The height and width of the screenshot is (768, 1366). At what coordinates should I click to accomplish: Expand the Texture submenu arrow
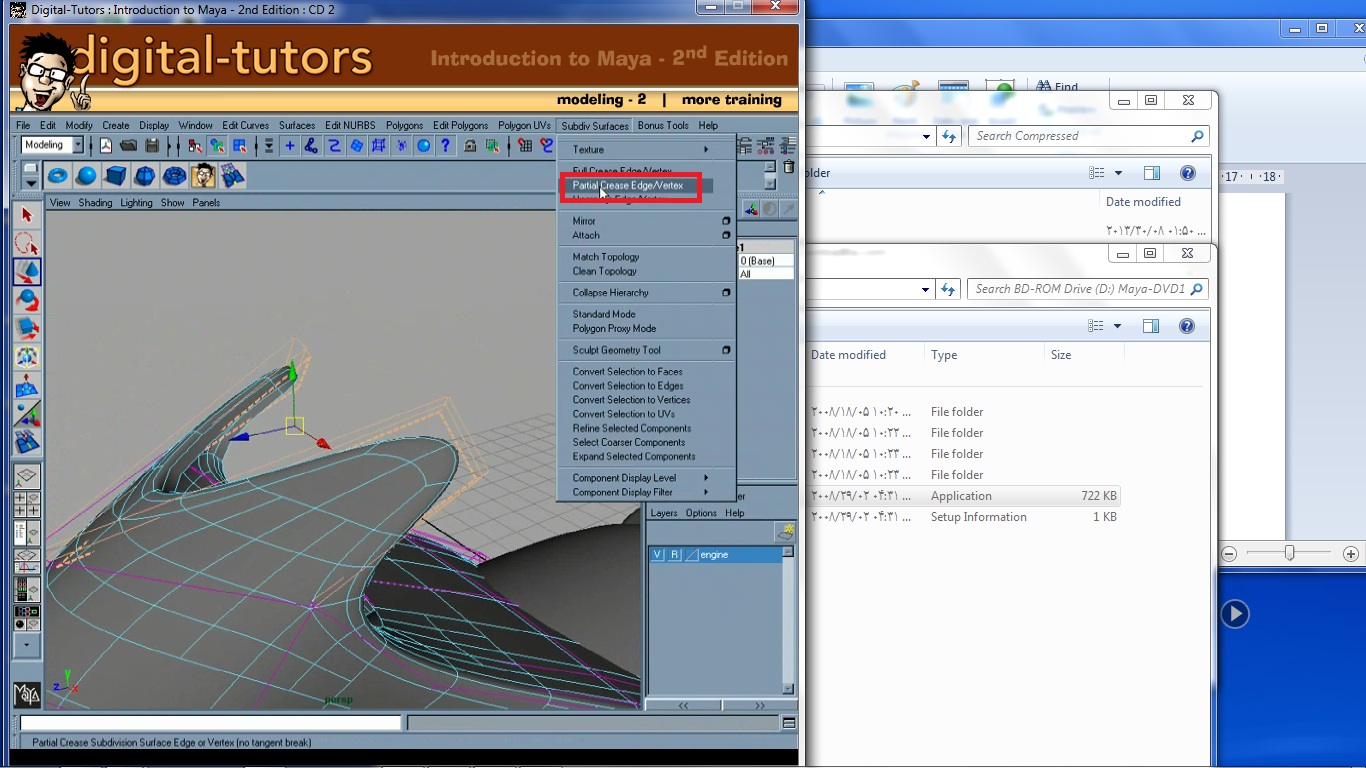coord(706,150)
